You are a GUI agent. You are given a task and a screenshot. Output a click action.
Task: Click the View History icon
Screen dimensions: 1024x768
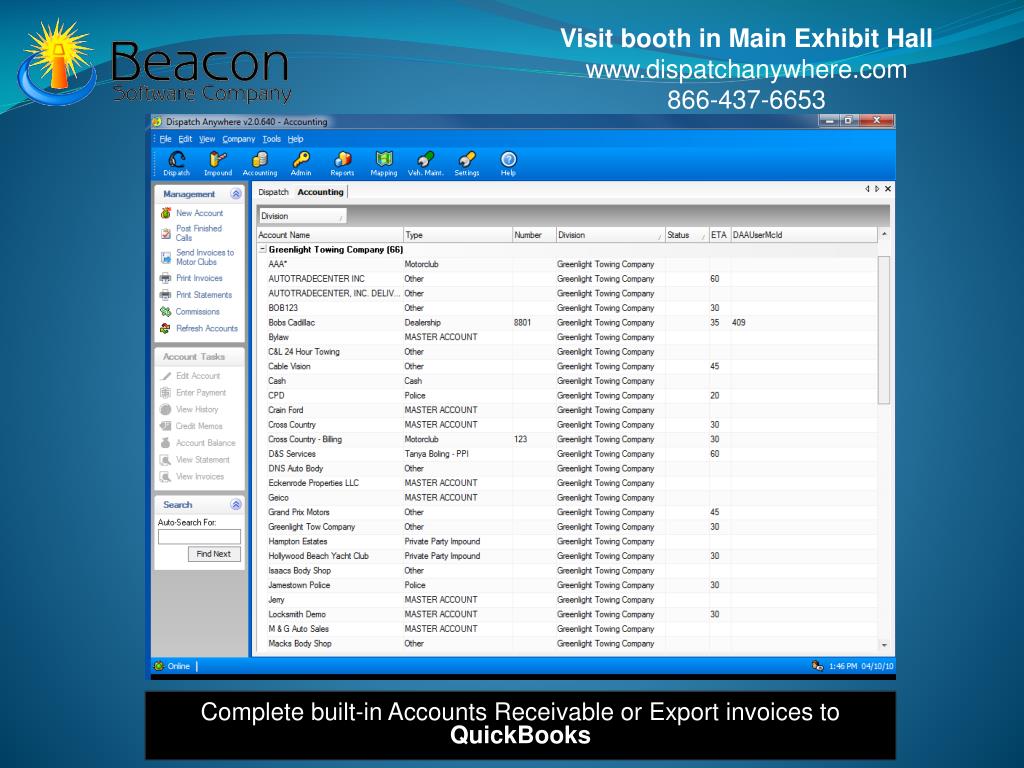(166, 409)
